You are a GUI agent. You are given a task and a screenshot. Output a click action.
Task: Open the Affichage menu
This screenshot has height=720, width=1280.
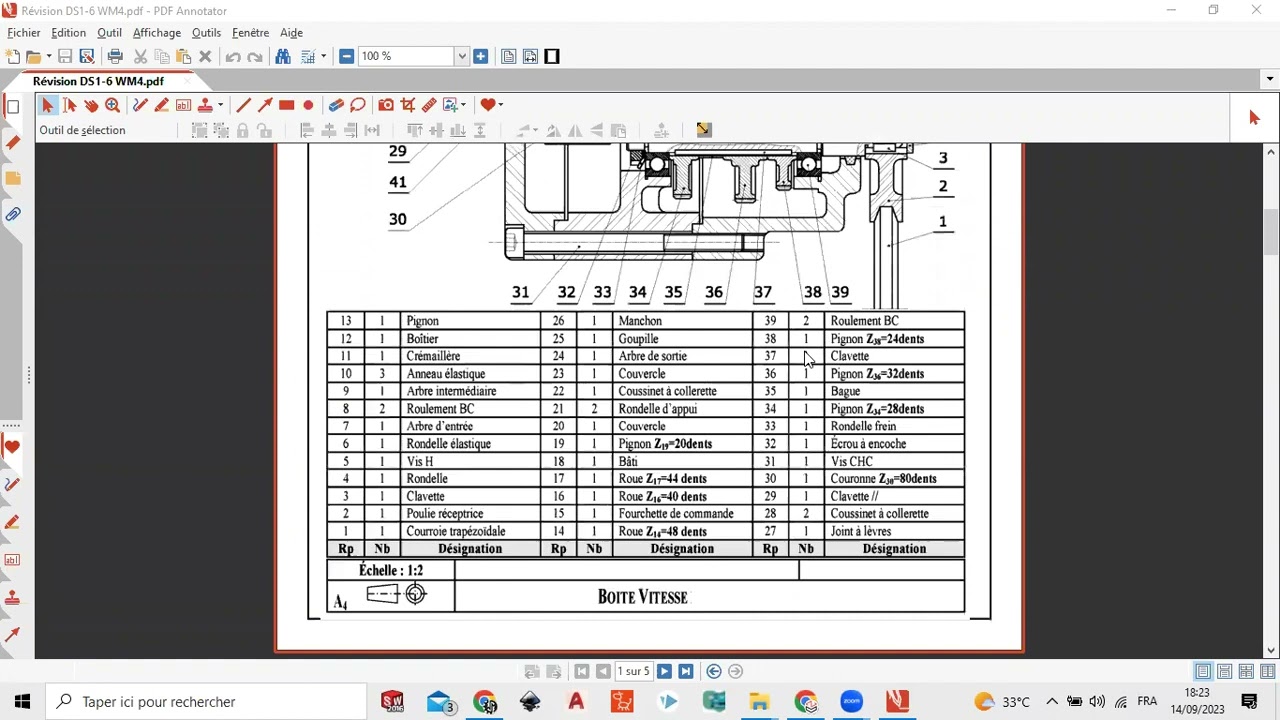157,33
